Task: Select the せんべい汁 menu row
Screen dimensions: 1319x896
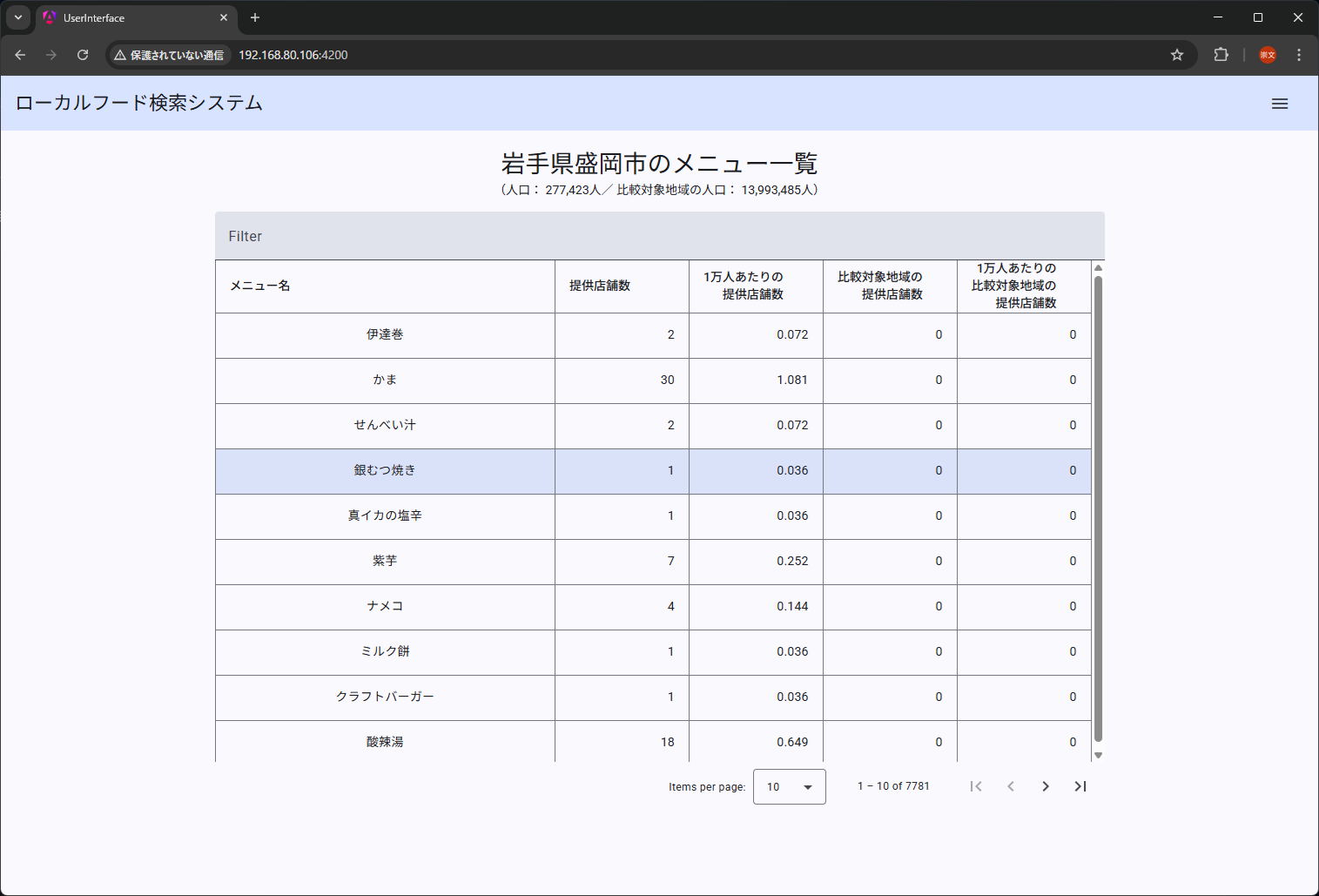Action: pos(653,426)
